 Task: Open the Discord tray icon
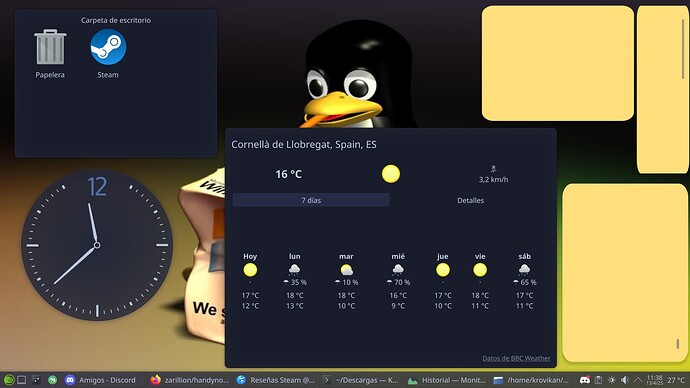pos(585,380)
